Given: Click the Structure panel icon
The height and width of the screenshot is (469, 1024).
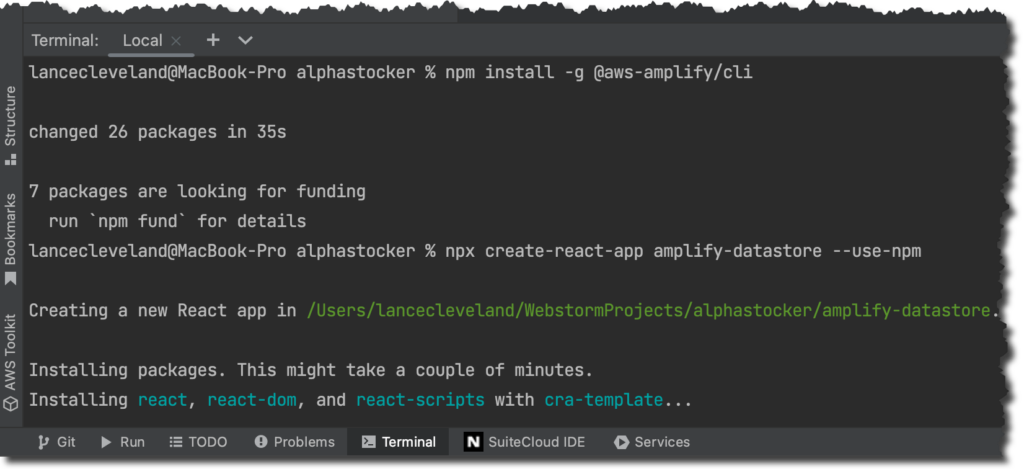Looking at the screenshot, I should point(10,159).
